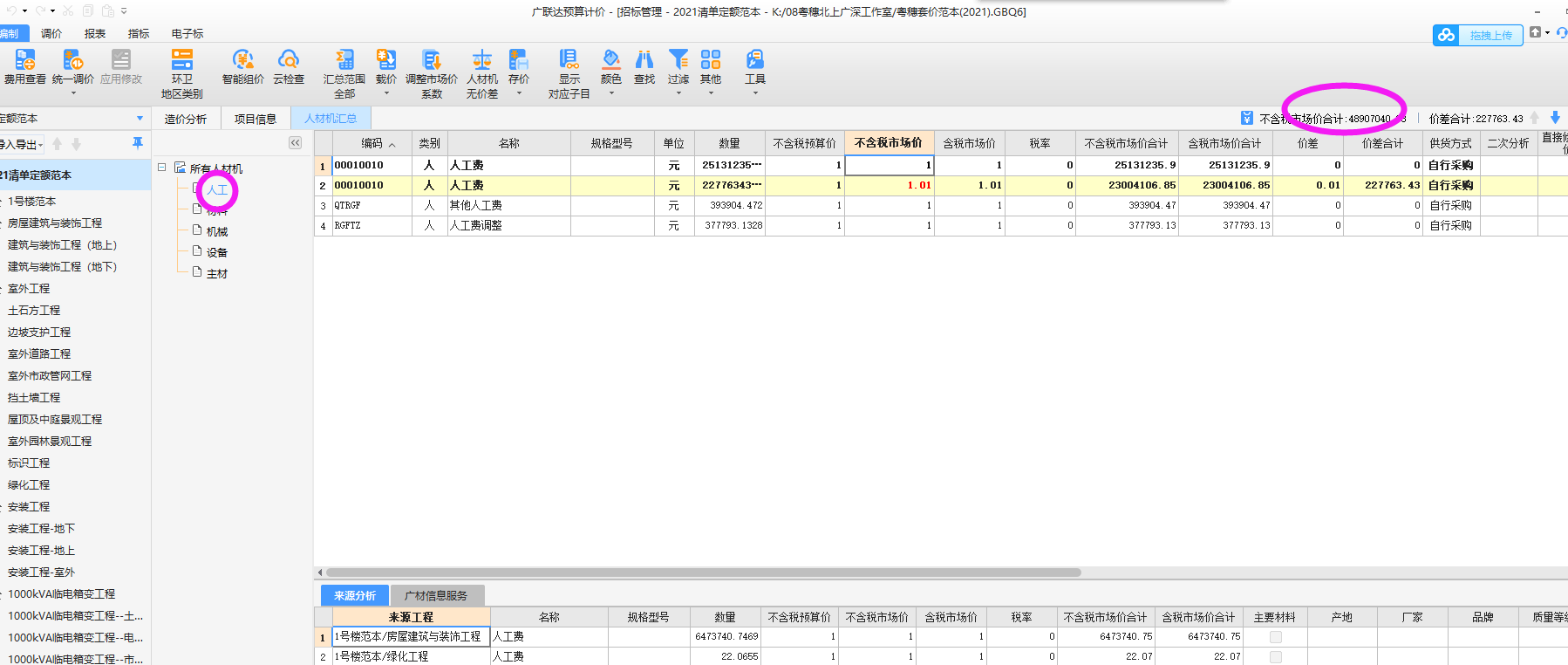The image size is (1568, 665).
Task: Open the 项目信息 tab
Action: [256, 119]
